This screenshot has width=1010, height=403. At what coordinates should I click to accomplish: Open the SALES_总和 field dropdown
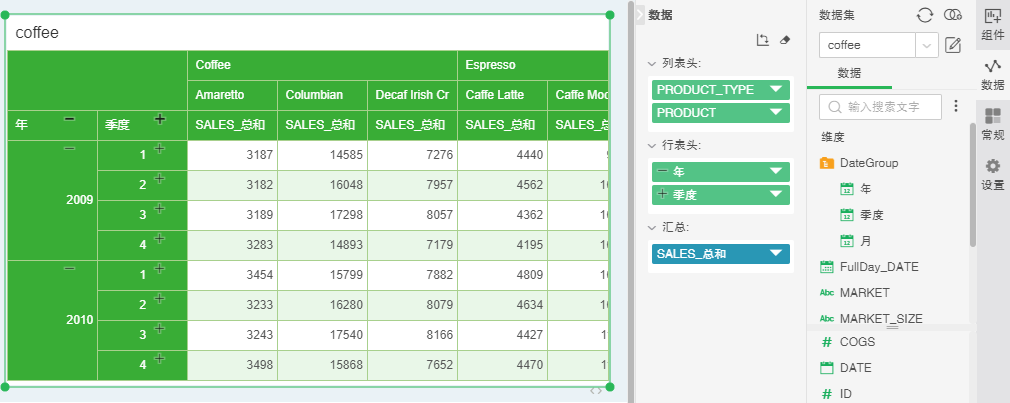(x=776, y=254)
